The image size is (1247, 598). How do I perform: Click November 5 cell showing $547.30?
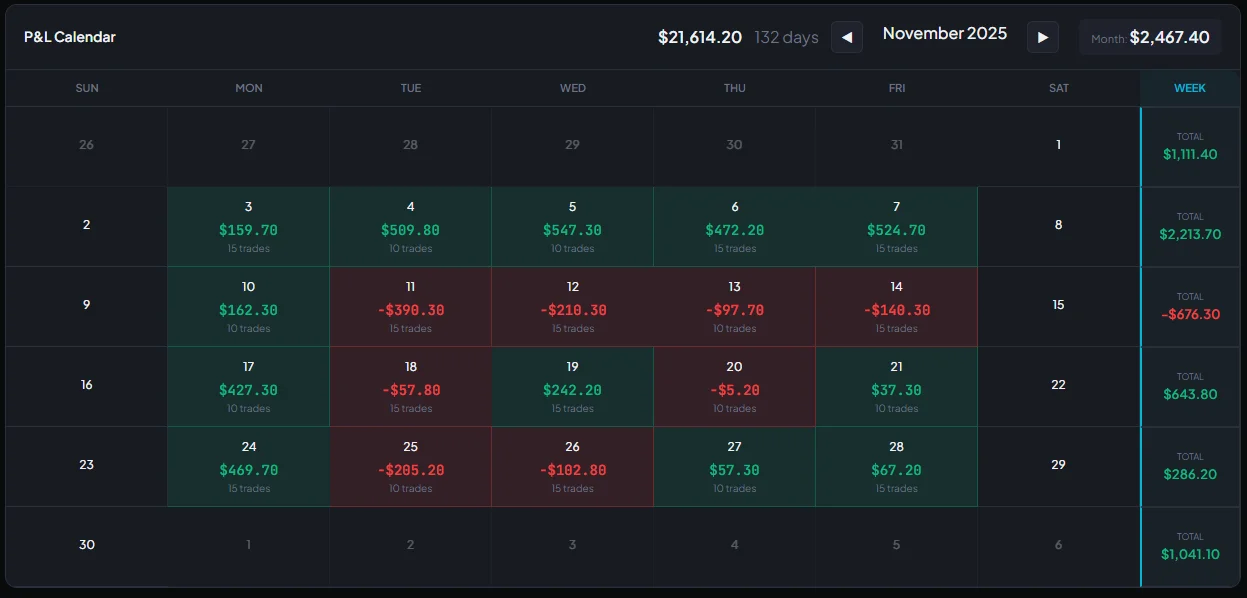(x=572, y=227)
